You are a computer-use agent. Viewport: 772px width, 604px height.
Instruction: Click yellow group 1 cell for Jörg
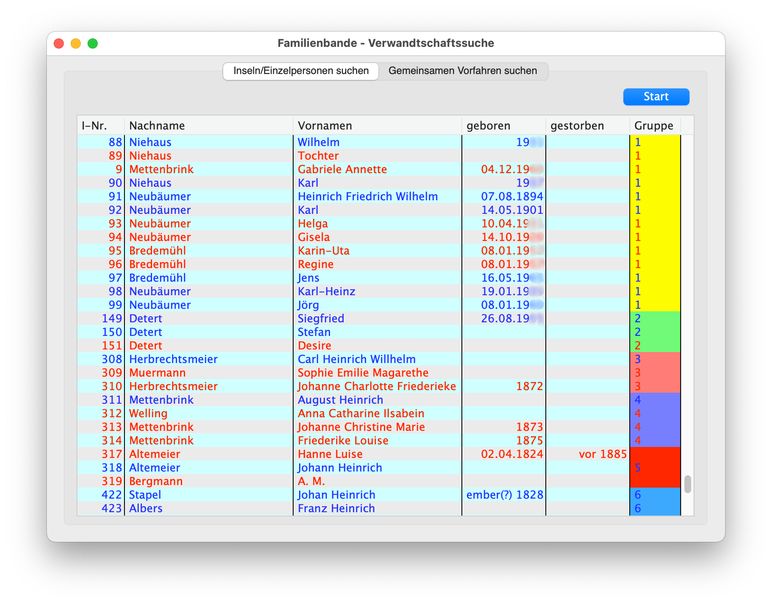click(655, 305)
